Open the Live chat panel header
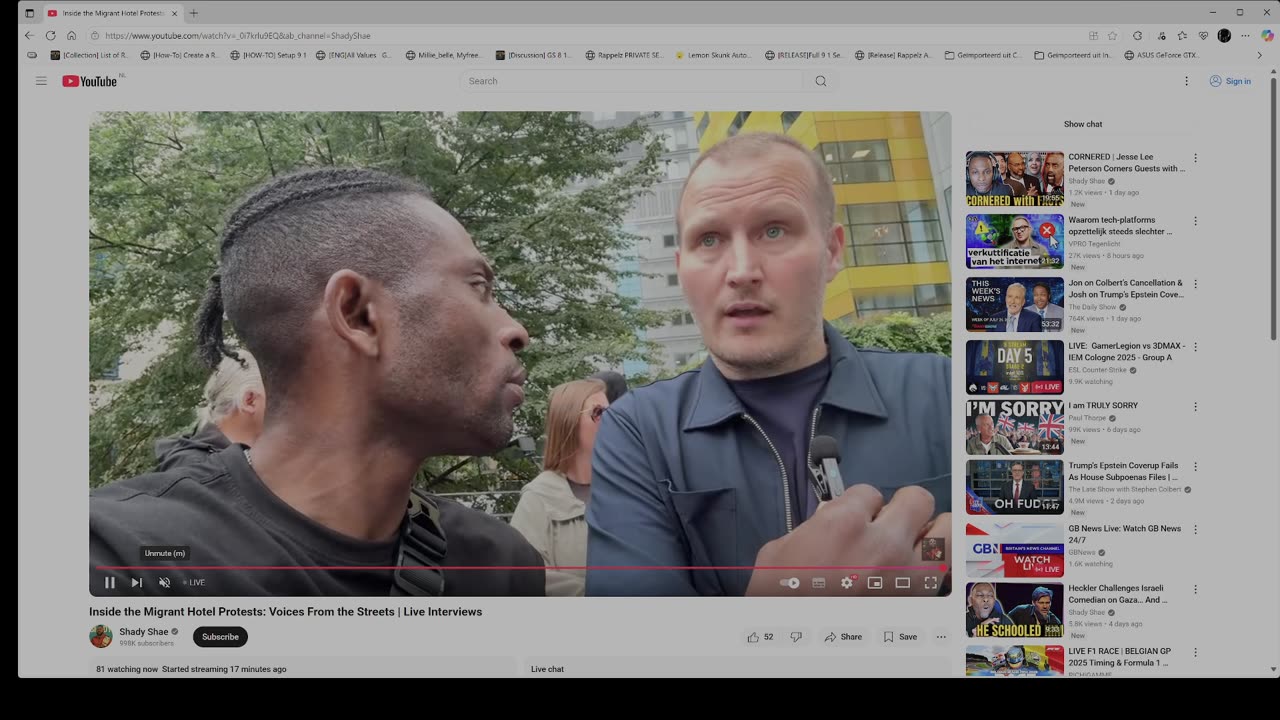 [547, 669]
